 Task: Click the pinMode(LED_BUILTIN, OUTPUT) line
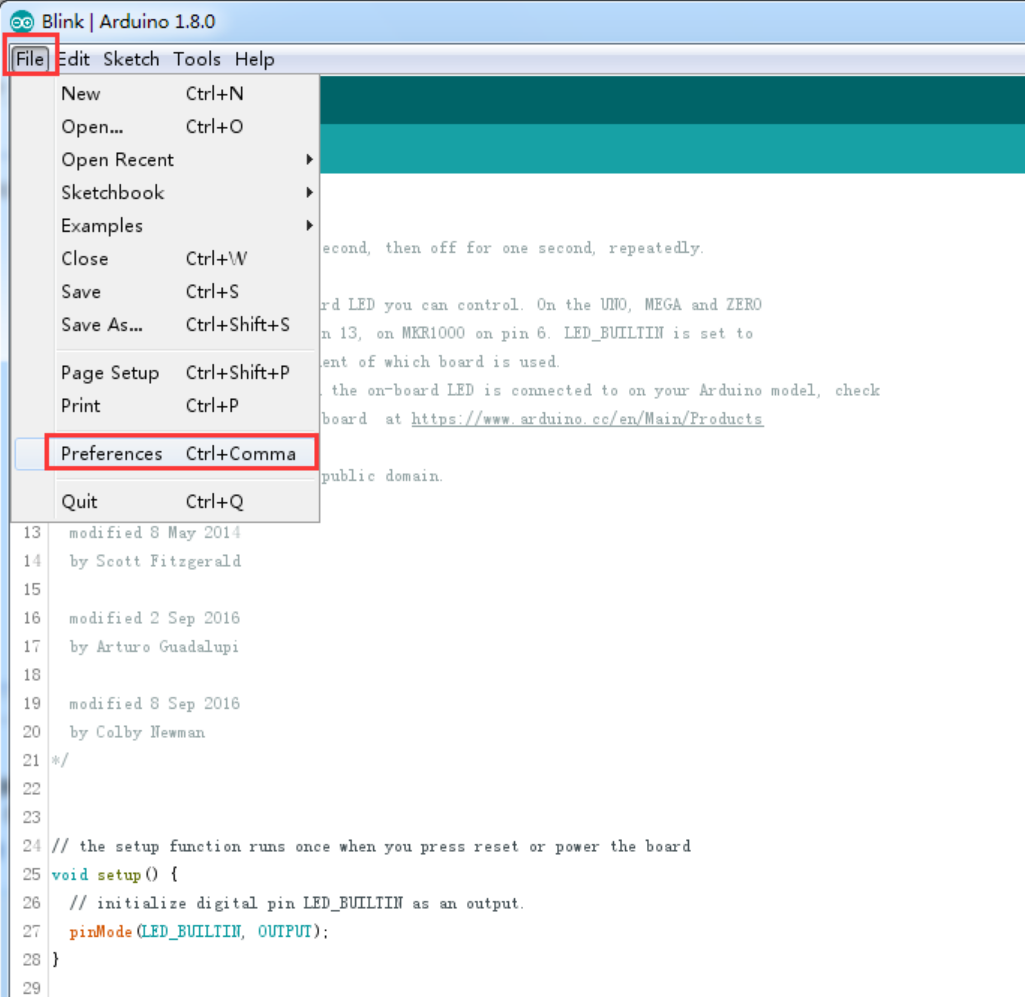199,931
